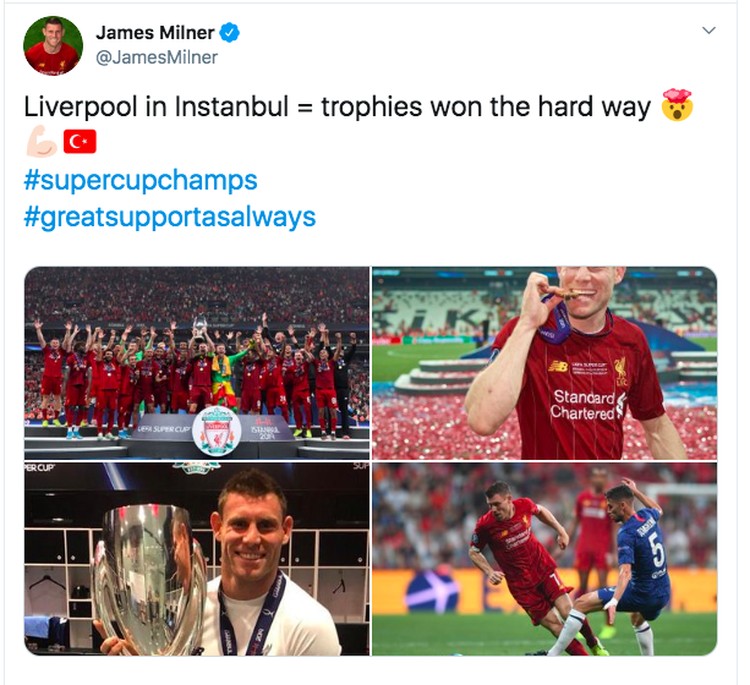Click the Standard Chartered shirt sponsor text
Screen dimensions: 750x685
[584, 405]
